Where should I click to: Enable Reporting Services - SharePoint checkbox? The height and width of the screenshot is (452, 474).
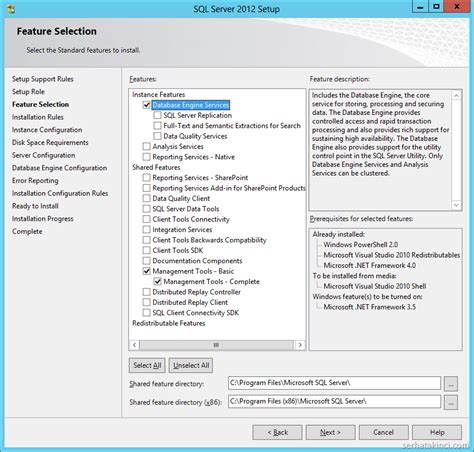pyautogui.click(x=146, y=177)
